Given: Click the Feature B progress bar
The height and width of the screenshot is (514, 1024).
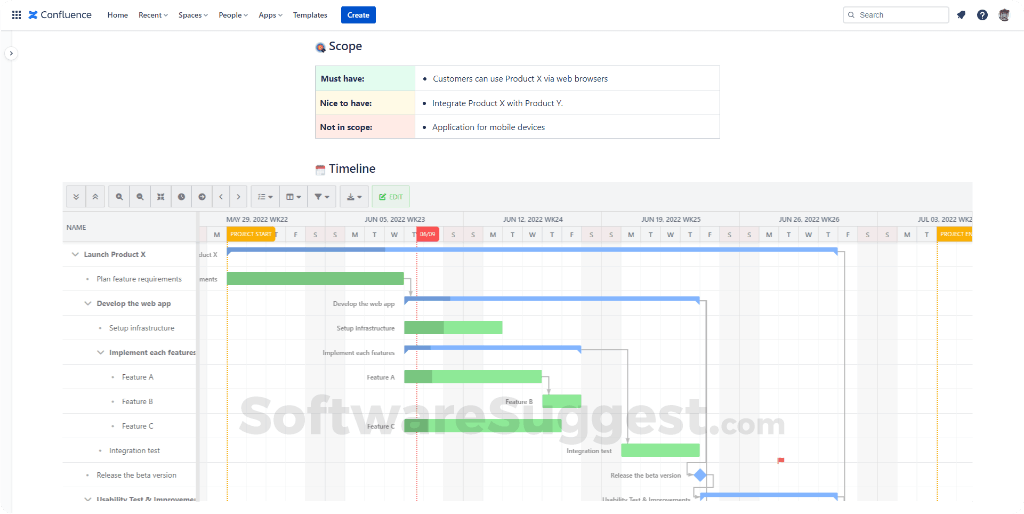Looking at the screenshot, I should click(x=562, y=401).
